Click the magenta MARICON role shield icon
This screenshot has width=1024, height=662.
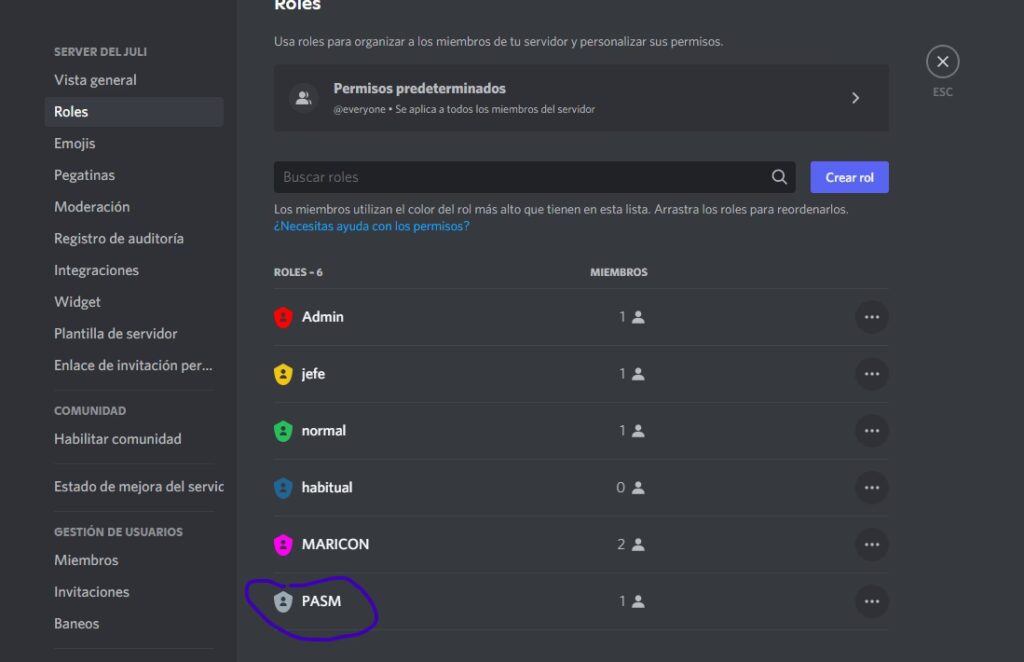pyautogui.click(x=283, y=544)
